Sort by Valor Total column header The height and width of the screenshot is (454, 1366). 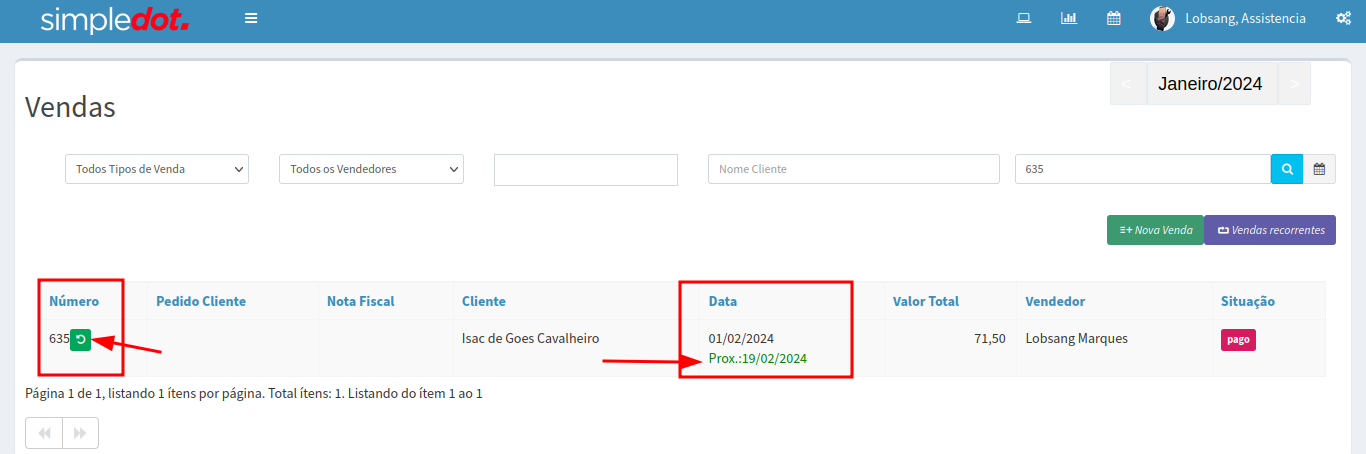[x=925, y=301]
